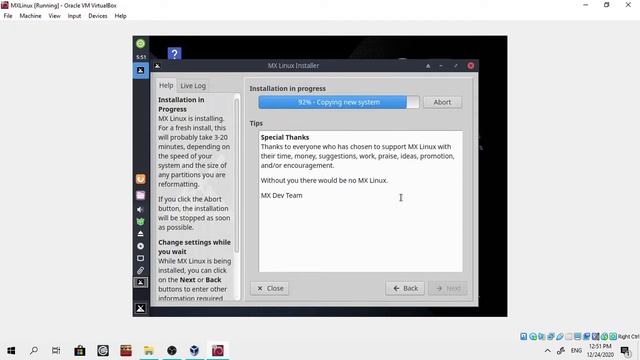Go Back in the installer

405,288
